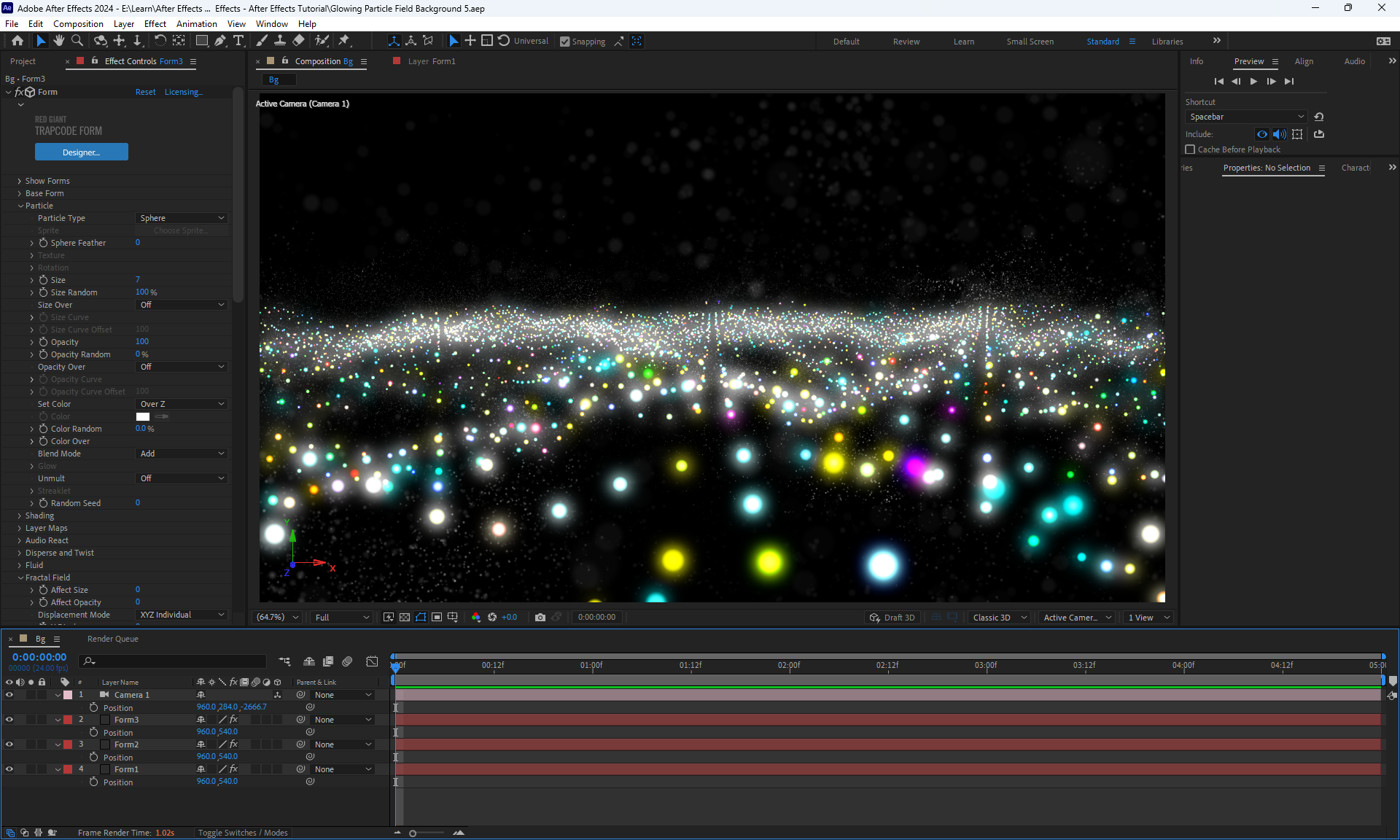Click the Designer button
1400x840 pixels.
pyautogui.click(x=81, y=152)
